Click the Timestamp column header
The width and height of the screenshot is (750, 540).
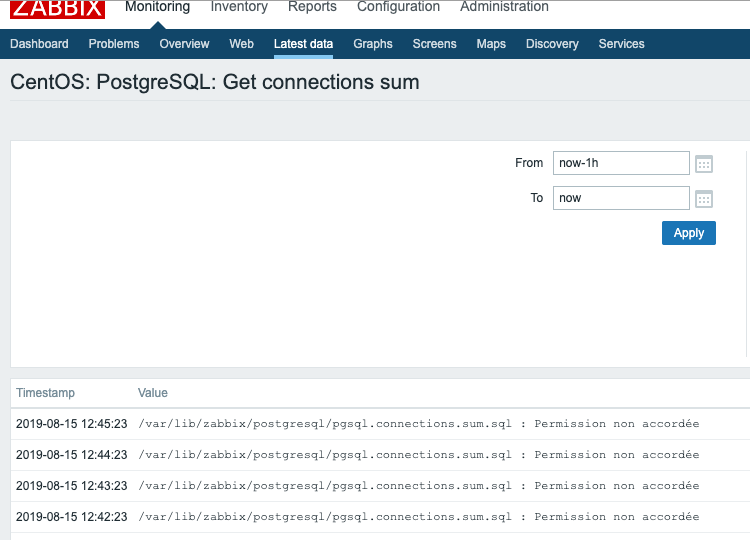point(45,393)
